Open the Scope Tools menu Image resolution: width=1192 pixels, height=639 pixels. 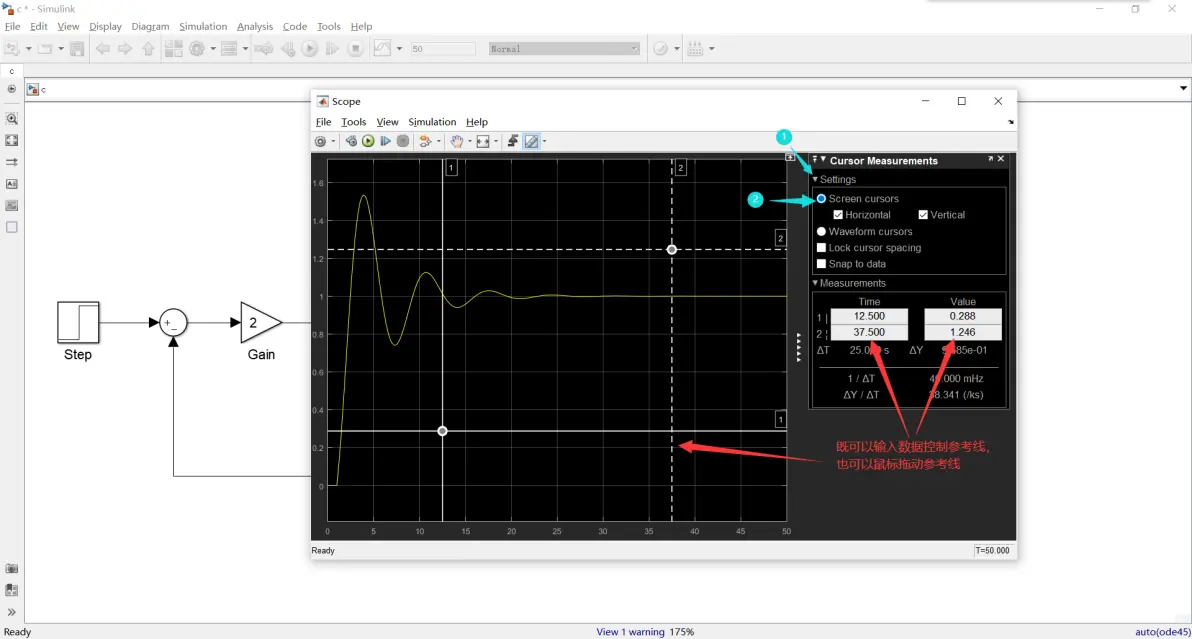coord(353,122)
